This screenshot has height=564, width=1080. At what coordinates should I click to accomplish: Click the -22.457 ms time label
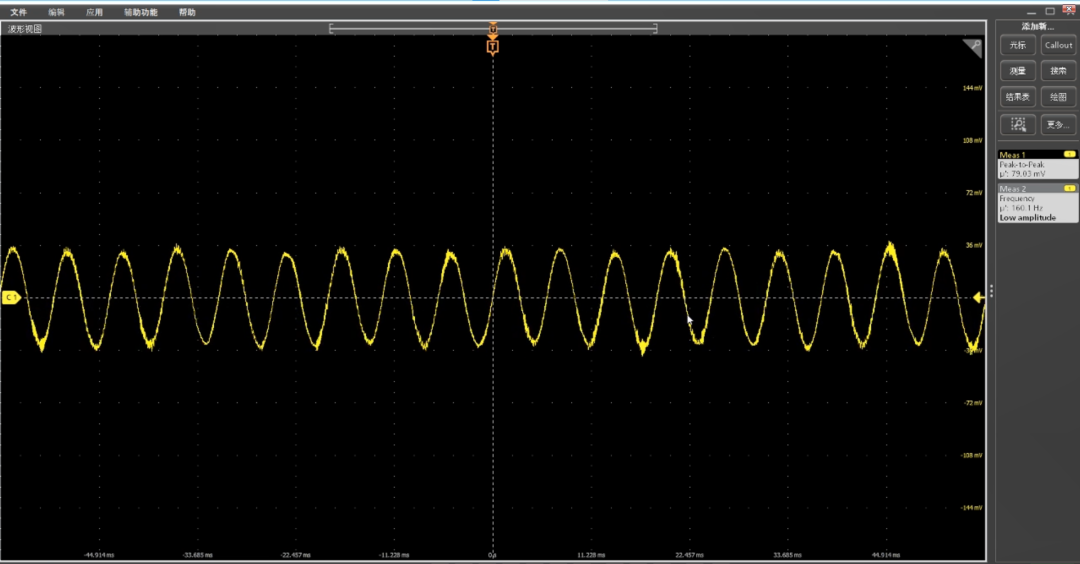[x=295, y=555]
